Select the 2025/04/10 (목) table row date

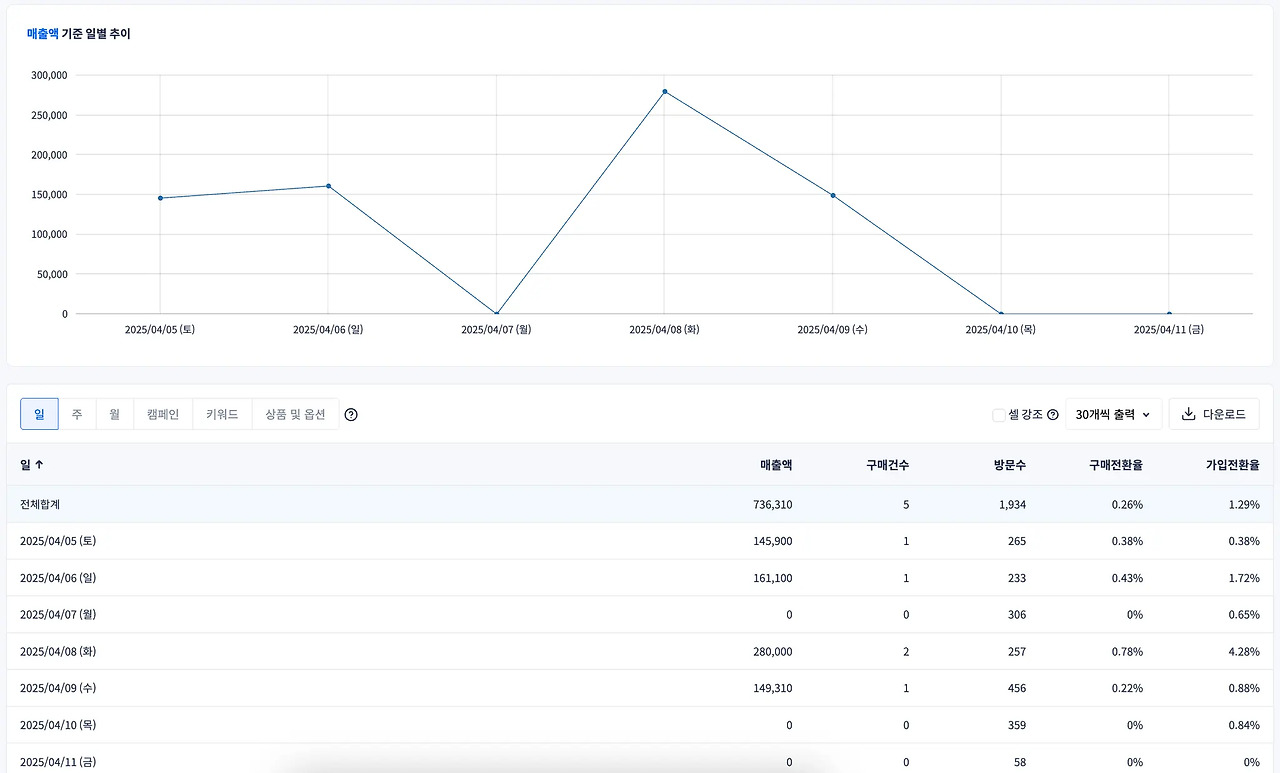coord(58,725)
